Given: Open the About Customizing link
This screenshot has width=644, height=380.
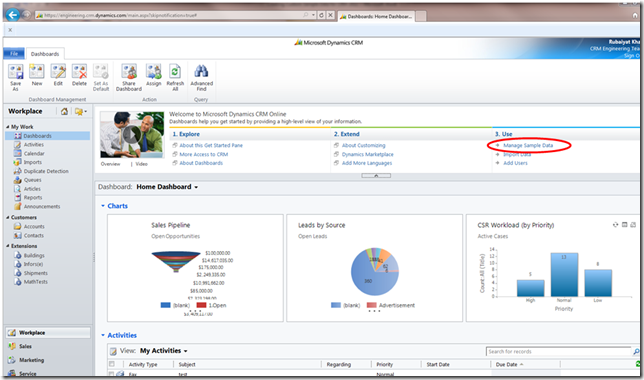Looking at the screenshot, I should pyautogui.click(x=363, y=145).
